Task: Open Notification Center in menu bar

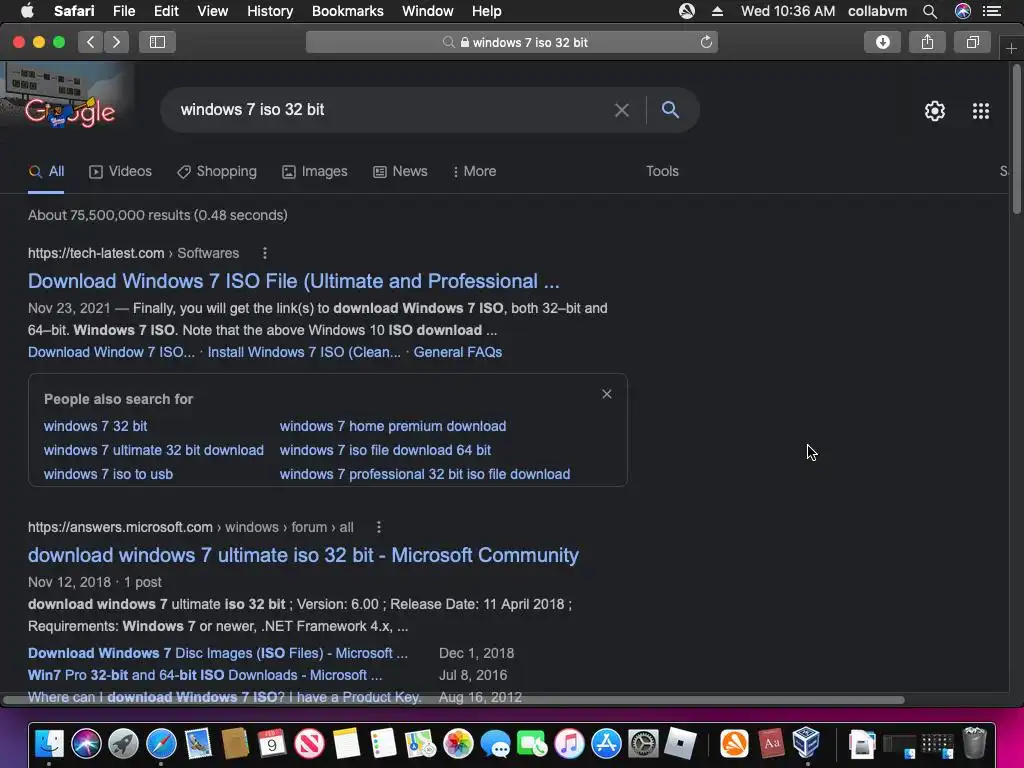Action: (991, 11)
